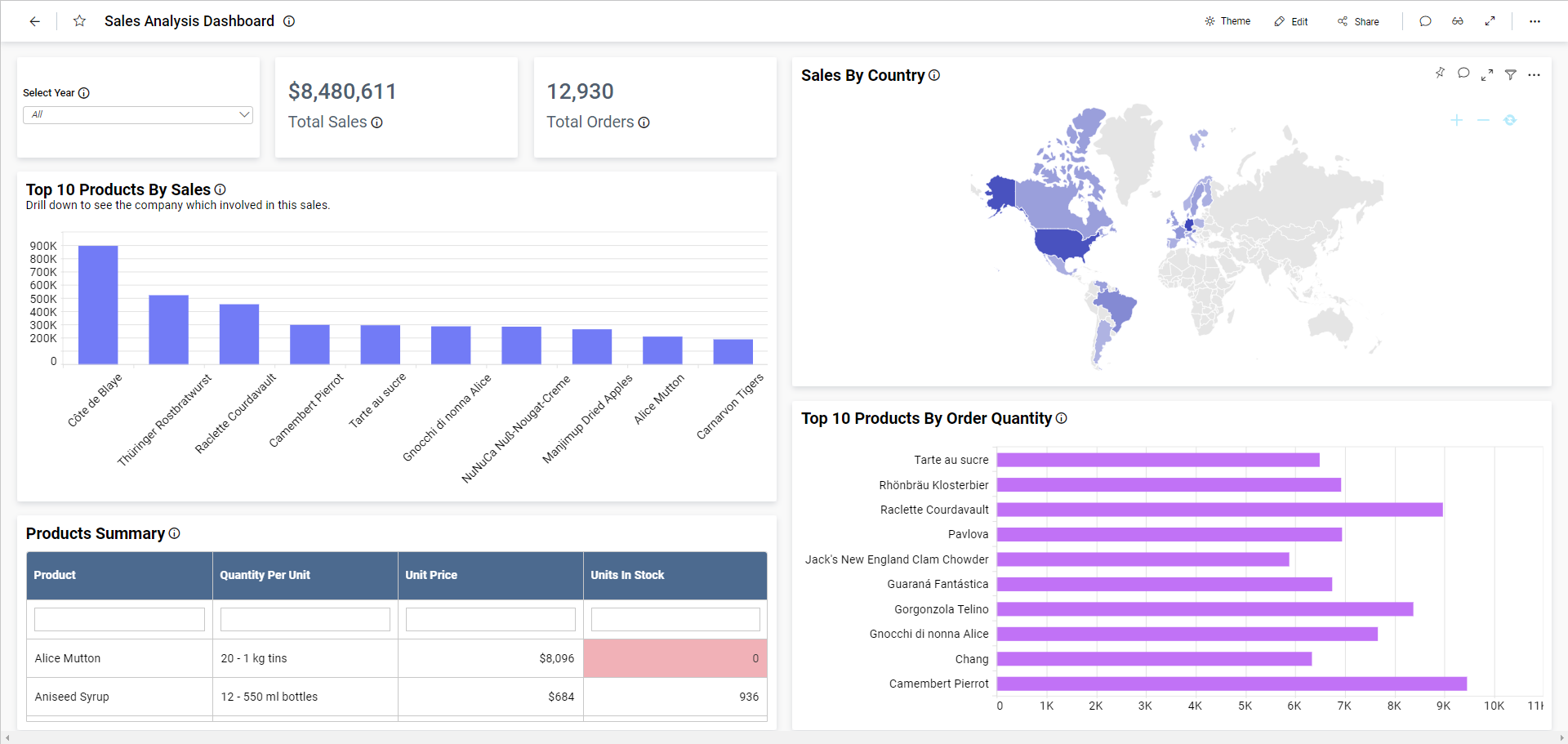Pin the Sales By Country widget
Viewport: 1568px width, 744px height.
[1440, 74]
